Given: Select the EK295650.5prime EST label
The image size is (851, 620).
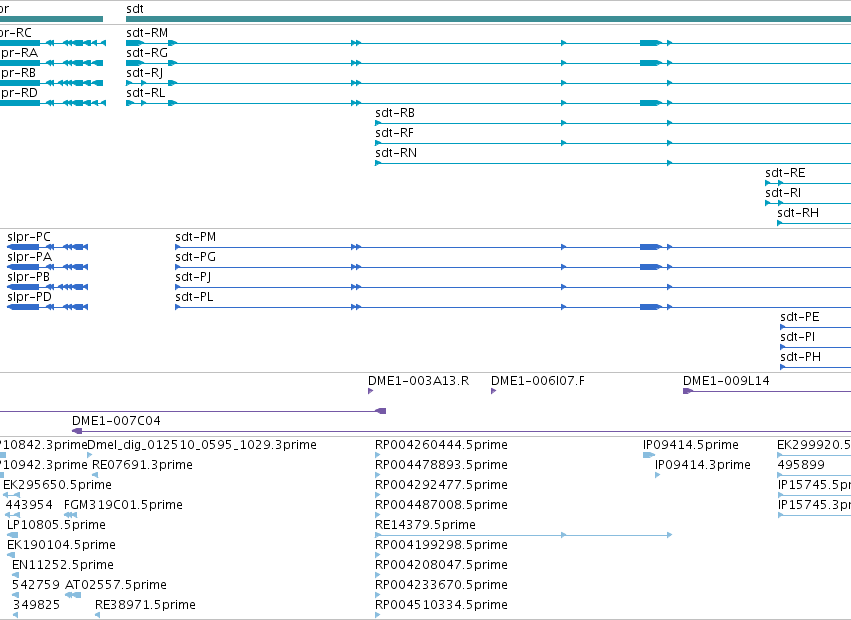Looking at the screenshot, I should tap(58, 485).
